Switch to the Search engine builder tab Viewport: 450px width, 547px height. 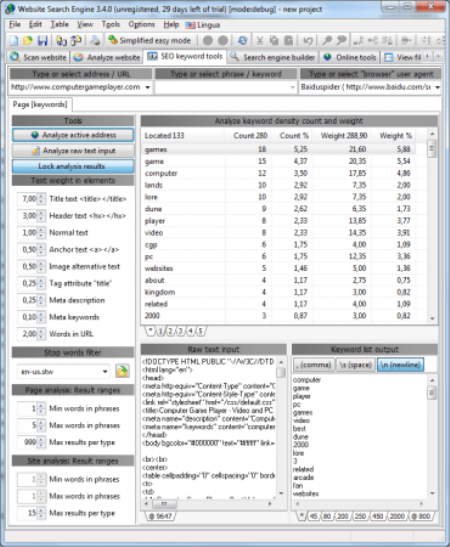click(x=272, y=57)
